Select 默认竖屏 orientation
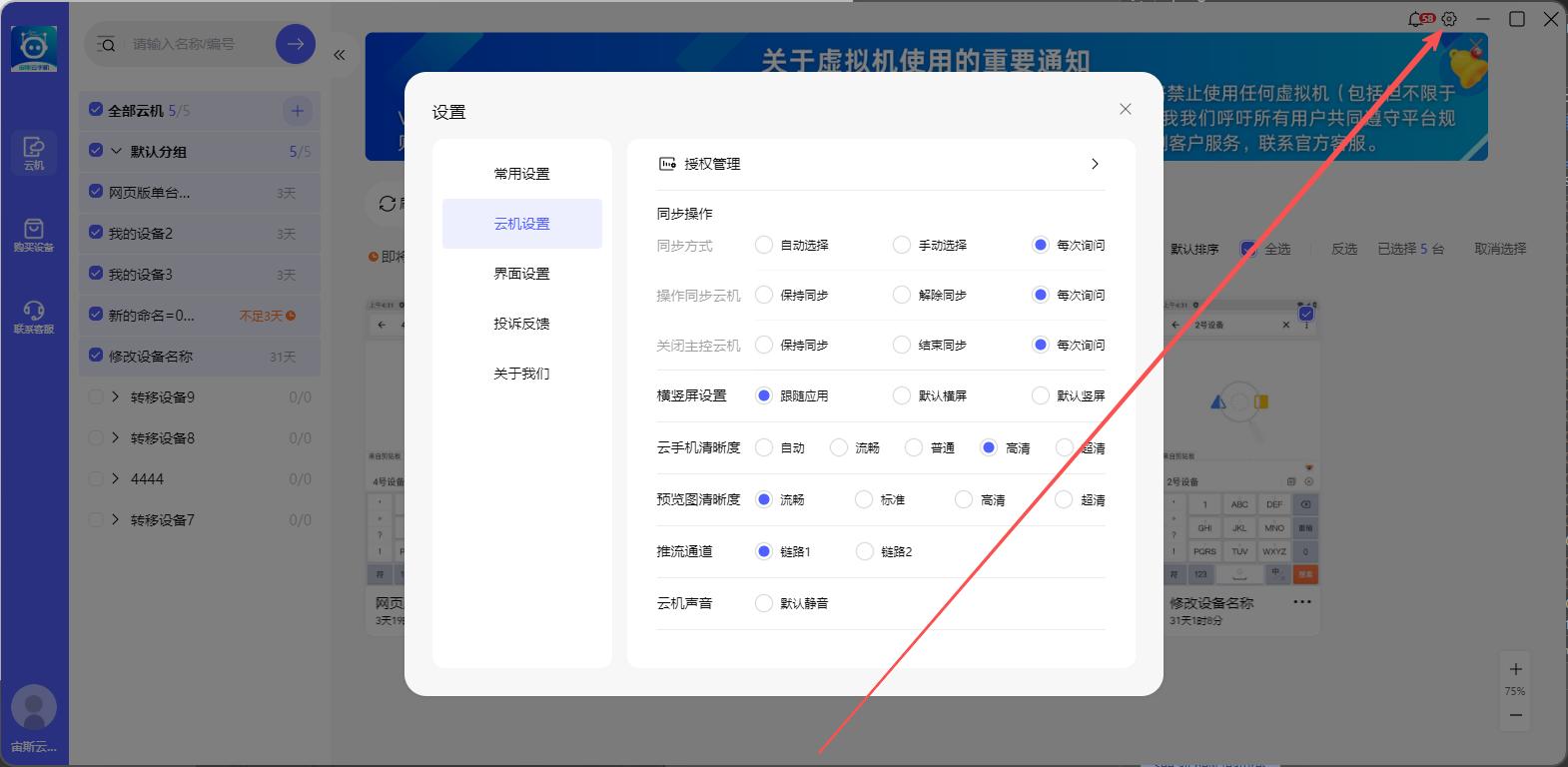This screenshot has height=767, width=1568. click(x=1041, y=395)
